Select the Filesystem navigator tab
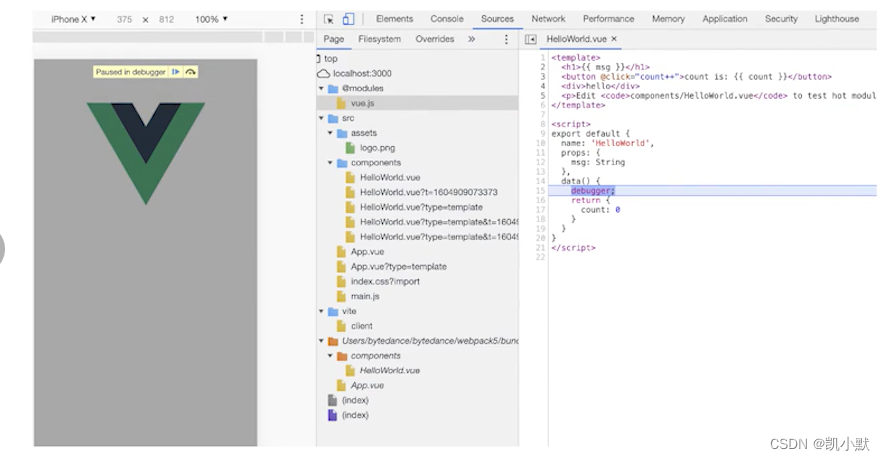The image size is (885, 461). [x=379, y=39]
